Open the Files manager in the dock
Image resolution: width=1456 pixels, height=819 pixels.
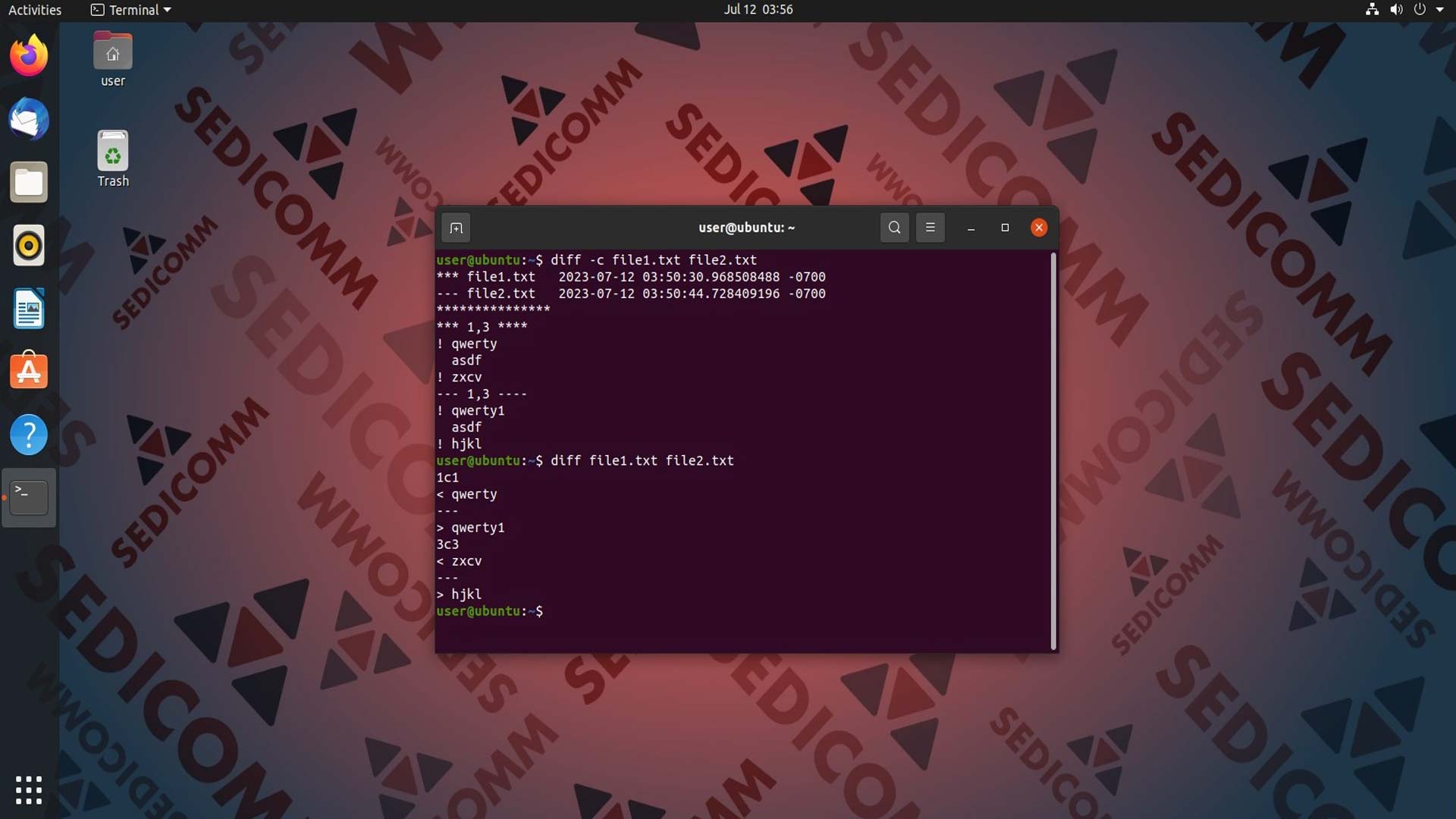pyautogui.click(x=29, y=182)
